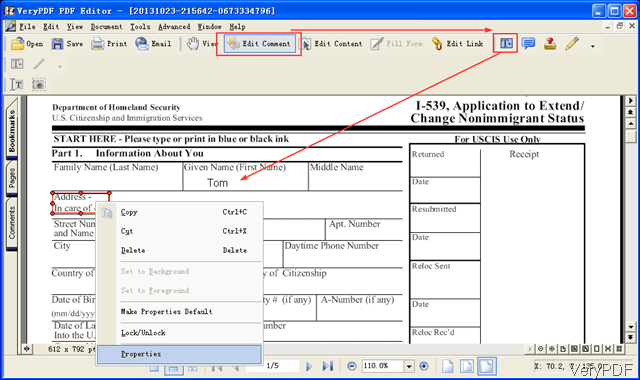The width and height of the screenshot is (640, 380).
Task: Save the document with the Save button
Action: pos(67,44)
